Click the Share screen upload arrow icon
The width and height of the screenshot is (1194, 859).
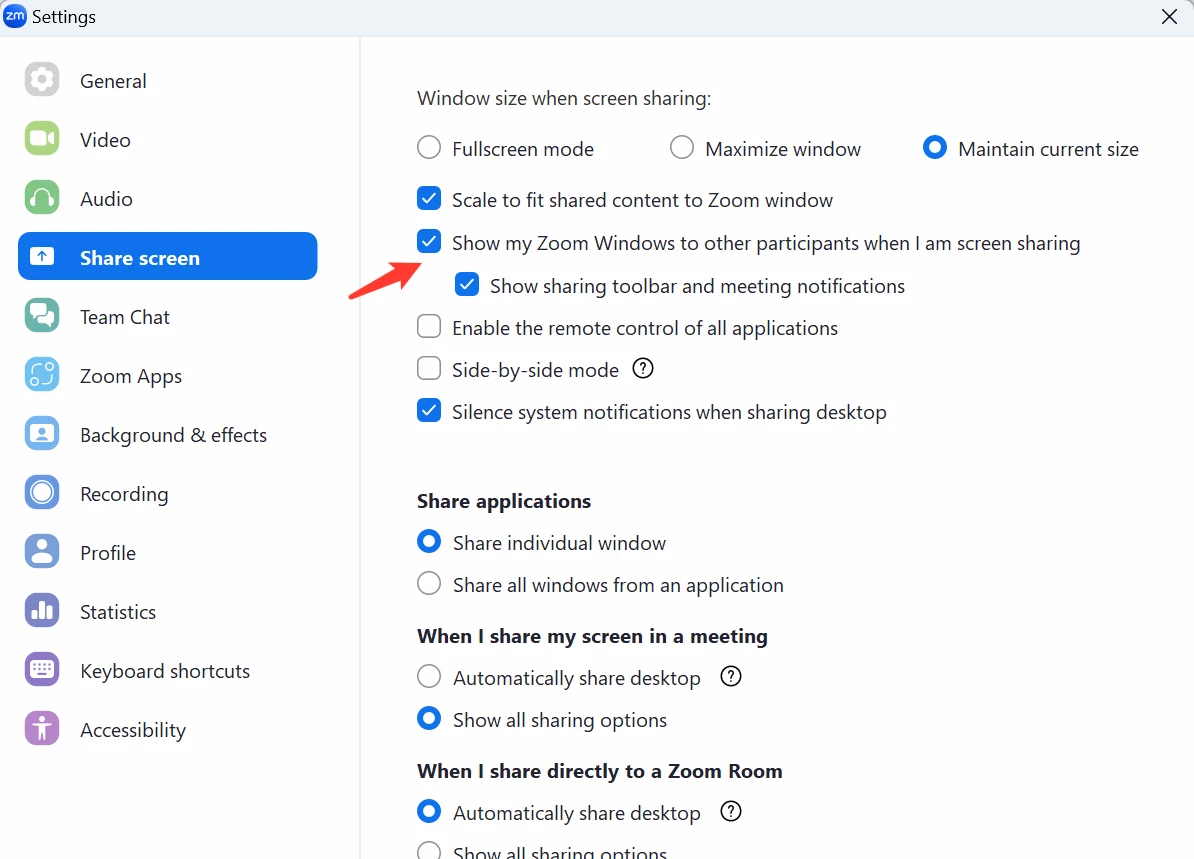42,257
